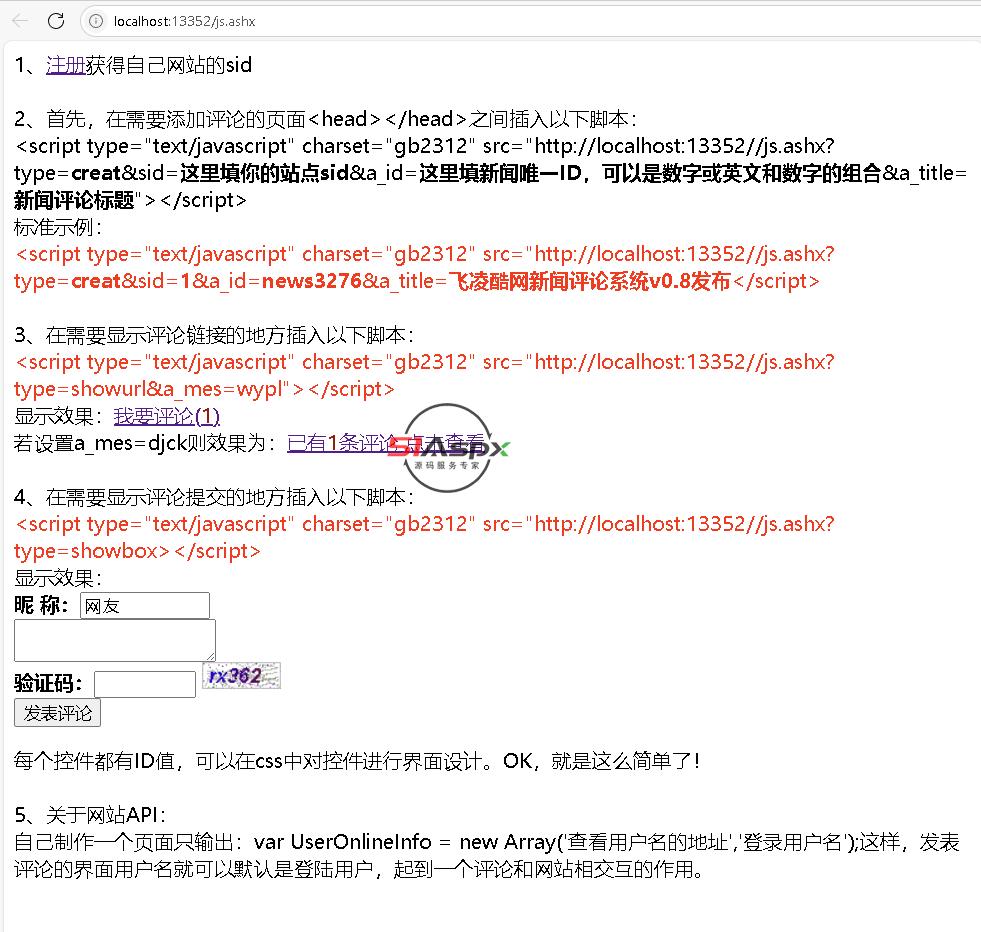
Task: Click the text "type=showbox></script>"
Action: click(x=137, y=551)
